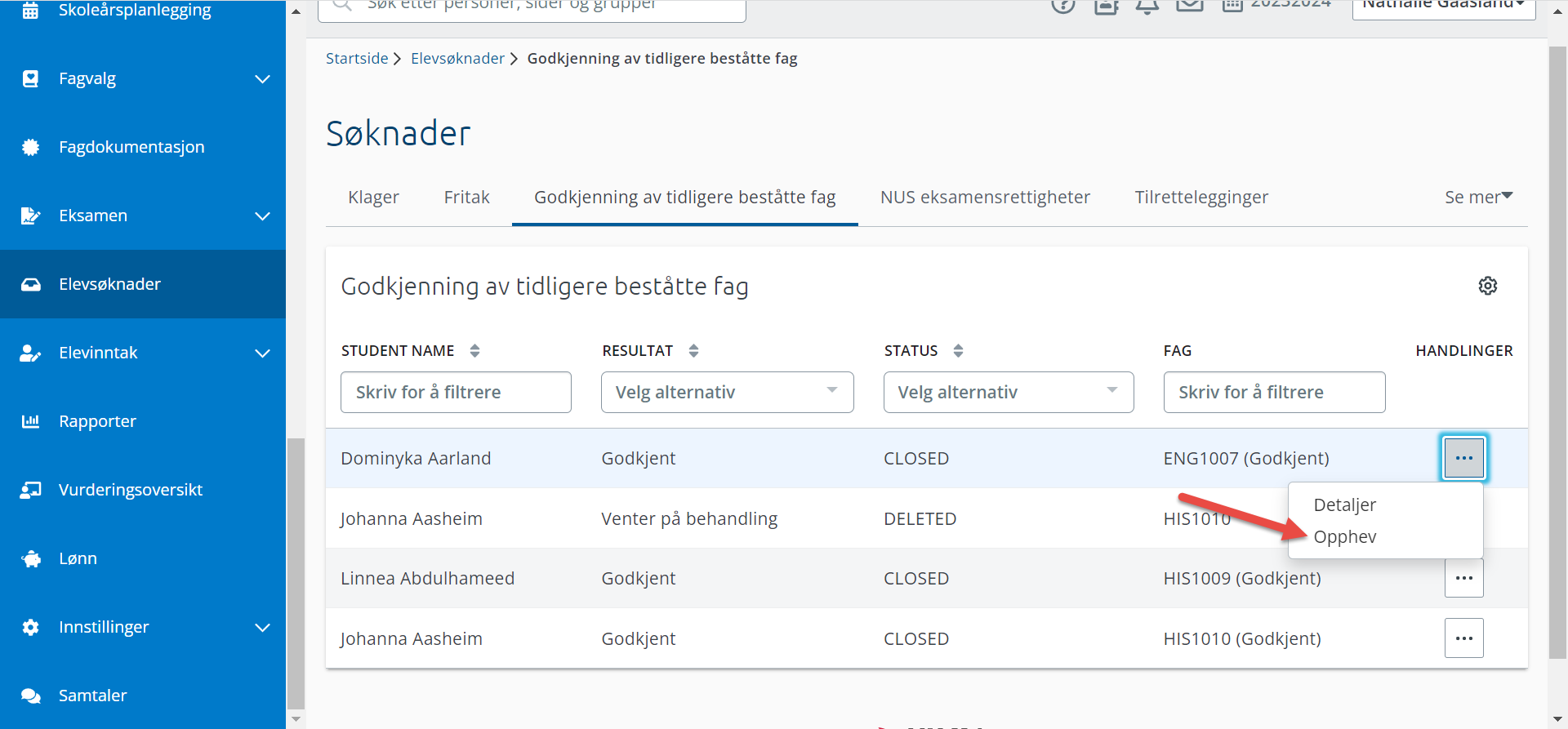This screenshot has width=1568, height=729.
Task: Open Rapporter in the sidebar
Action: pos(97,421)
